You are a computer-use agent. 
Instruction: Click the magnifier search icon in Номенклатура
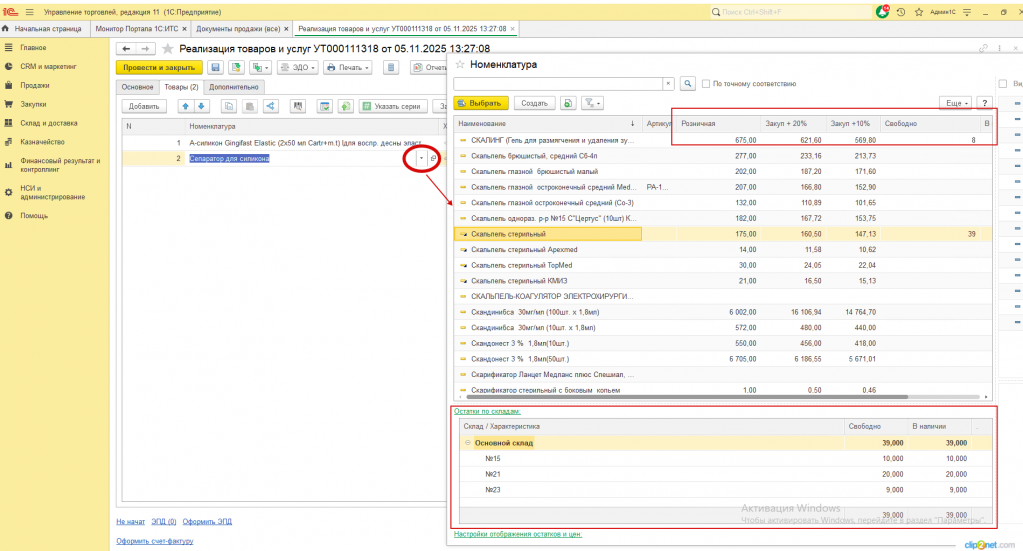pyautogui.click(x=688, y=84)
